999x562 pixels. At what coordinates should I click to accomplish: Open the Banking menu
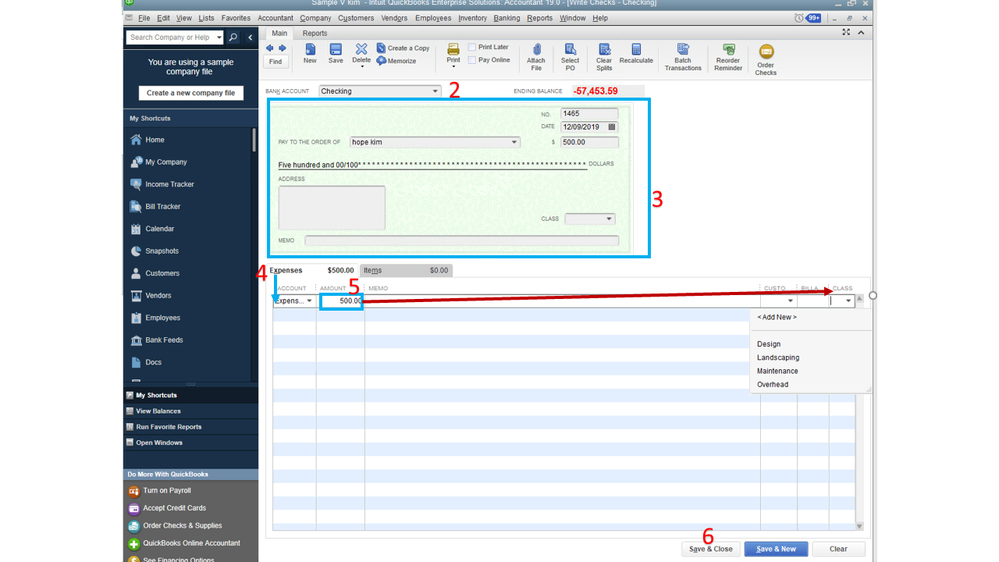(507, 18)
